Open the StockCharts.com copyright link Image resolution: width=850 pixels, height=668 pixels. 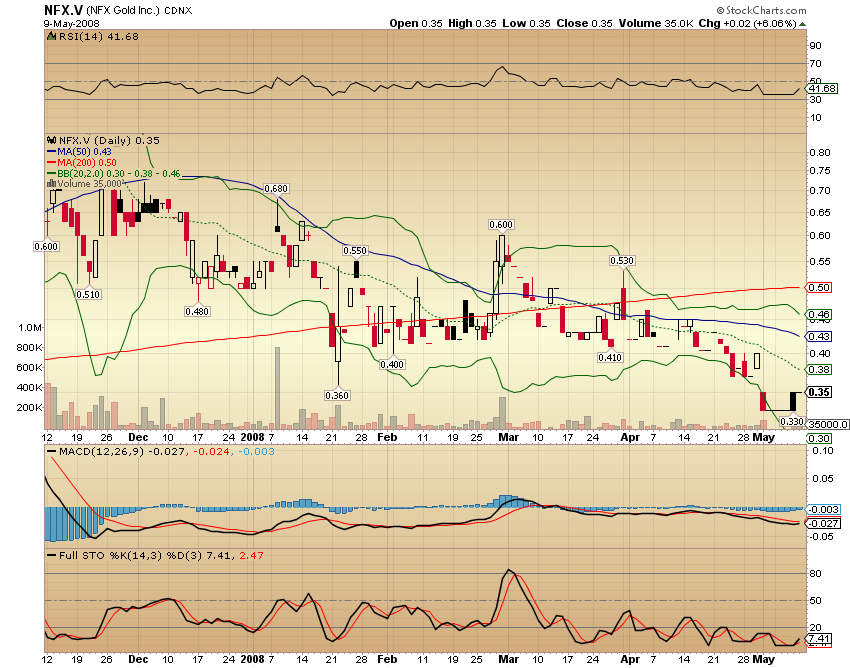pyautogui.click(x=762, y=9)
